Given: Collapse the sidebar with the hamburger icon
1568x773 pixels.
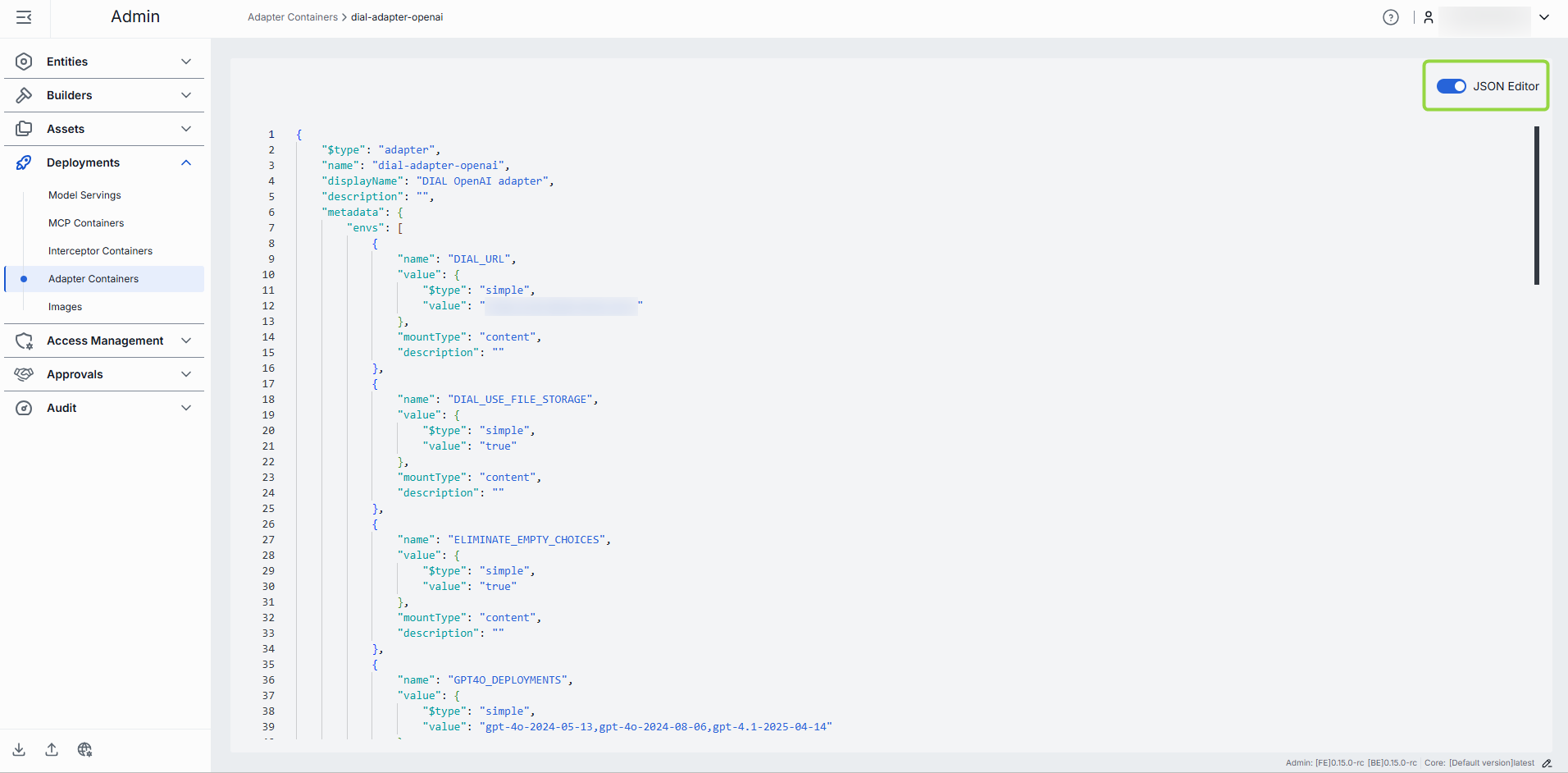Looking at the screenshot, I should point(24,17).
